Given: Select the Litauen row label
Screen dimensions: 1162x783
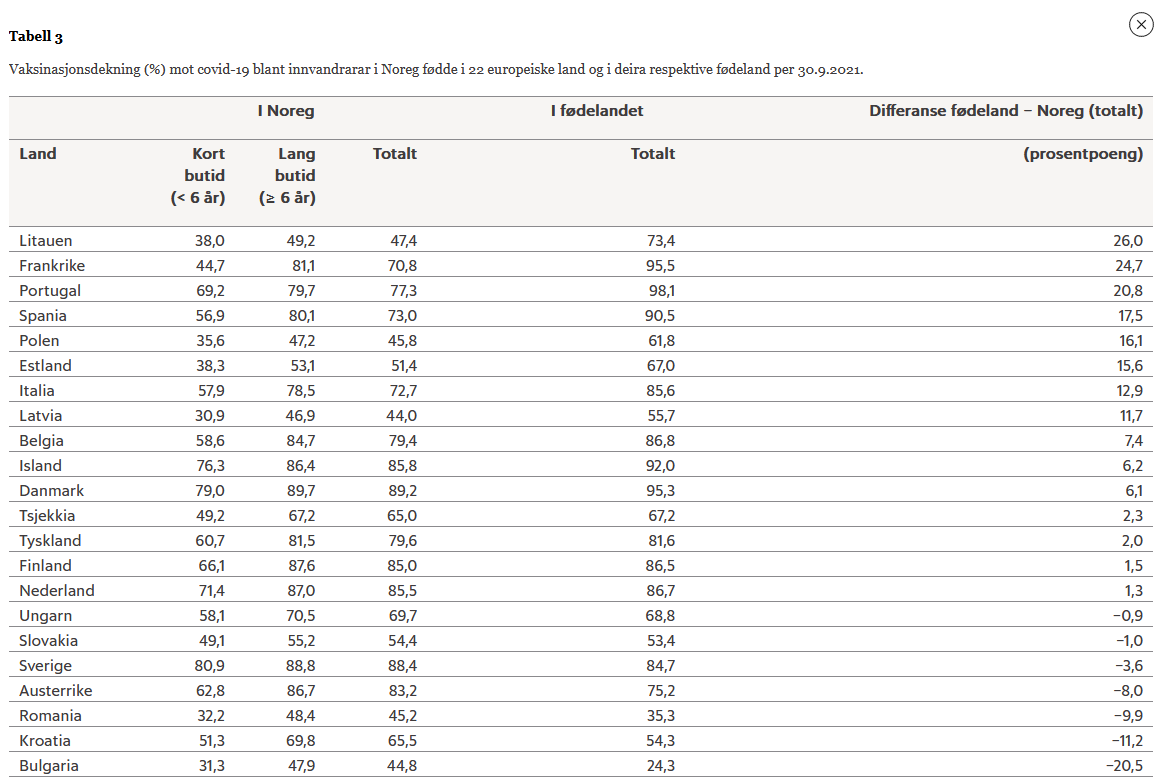Looking at the screenshot, I should (x=46, y=241).
